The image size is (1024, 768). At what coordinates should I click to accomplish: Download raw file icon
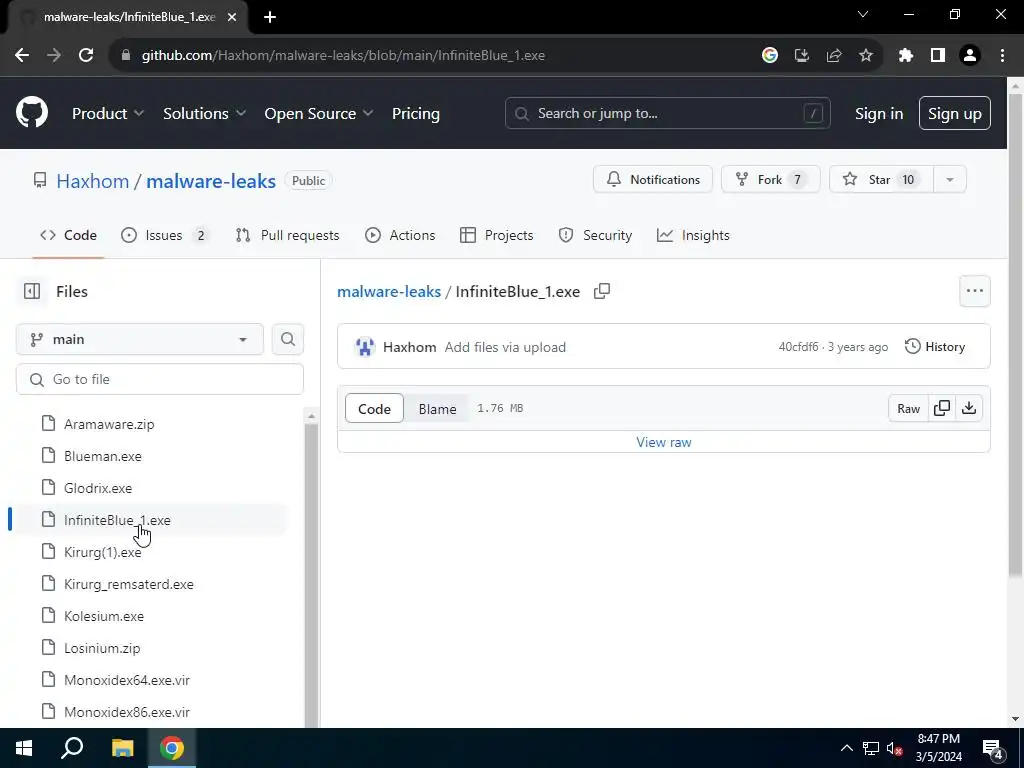(x=969, y=408)
